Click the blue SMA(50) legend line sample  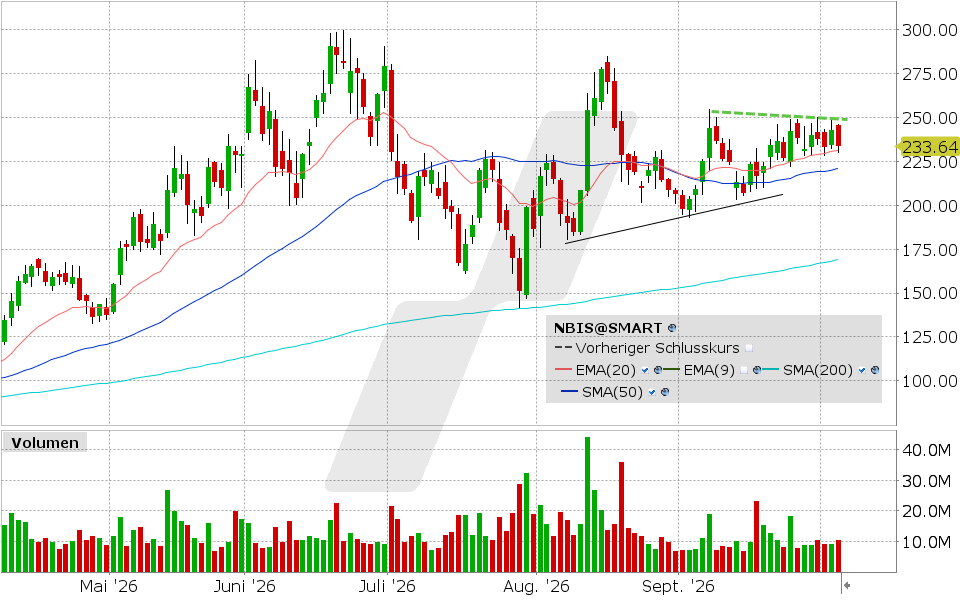tap(569, 391)
